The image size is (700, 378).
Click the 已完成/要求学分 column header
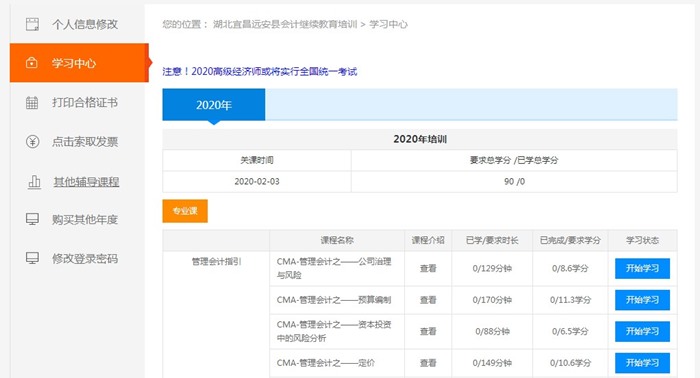tap(570, 240)
